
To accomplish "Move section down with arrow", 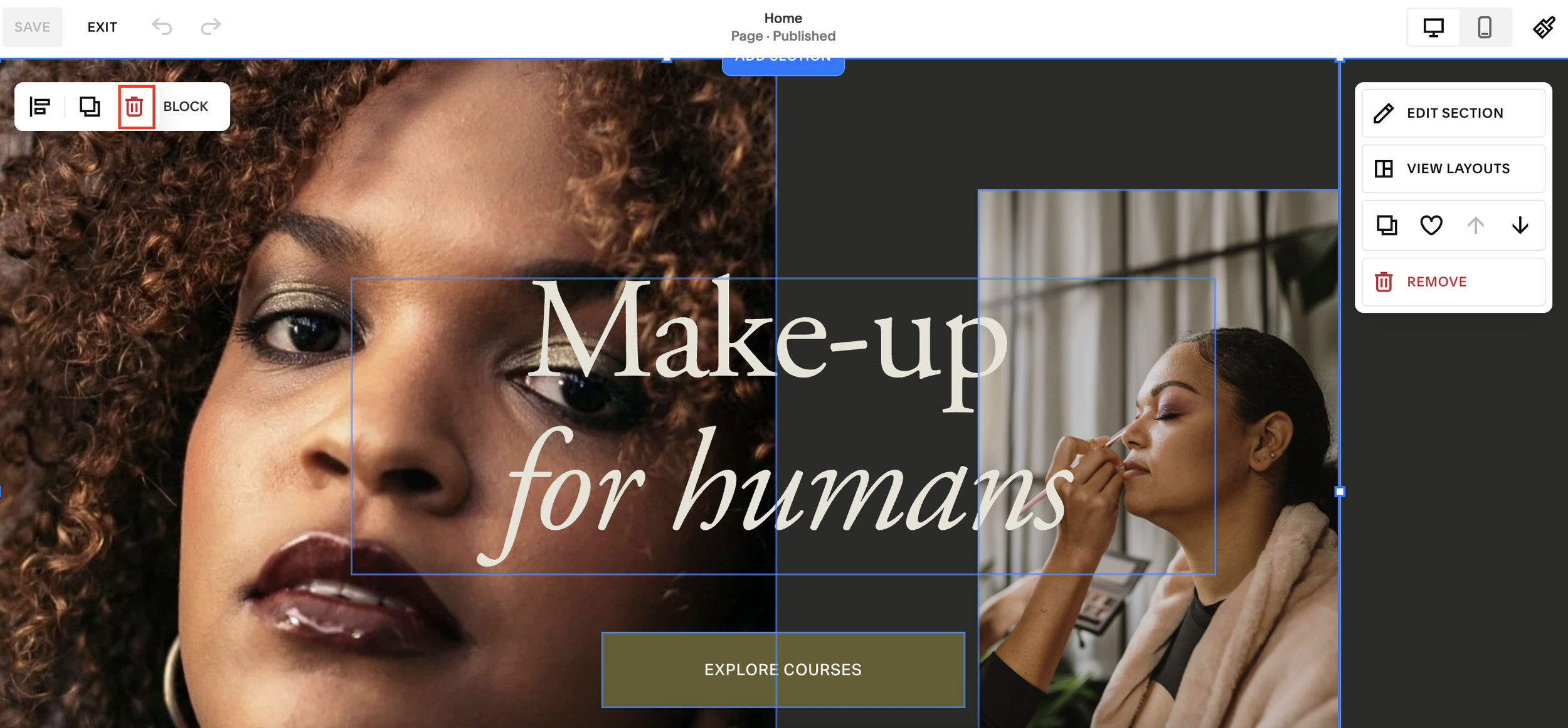I will tap(1520, 225).
